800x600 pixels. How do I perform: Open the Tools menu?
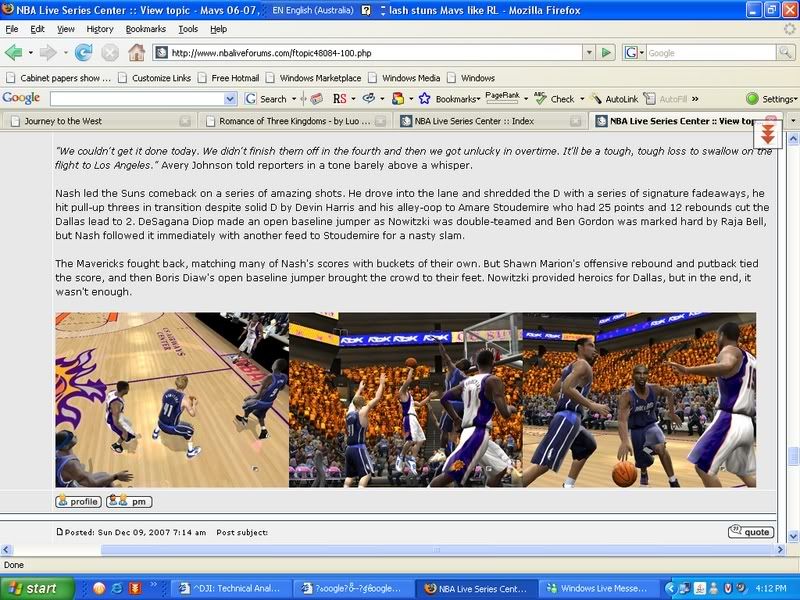point(188,29)
